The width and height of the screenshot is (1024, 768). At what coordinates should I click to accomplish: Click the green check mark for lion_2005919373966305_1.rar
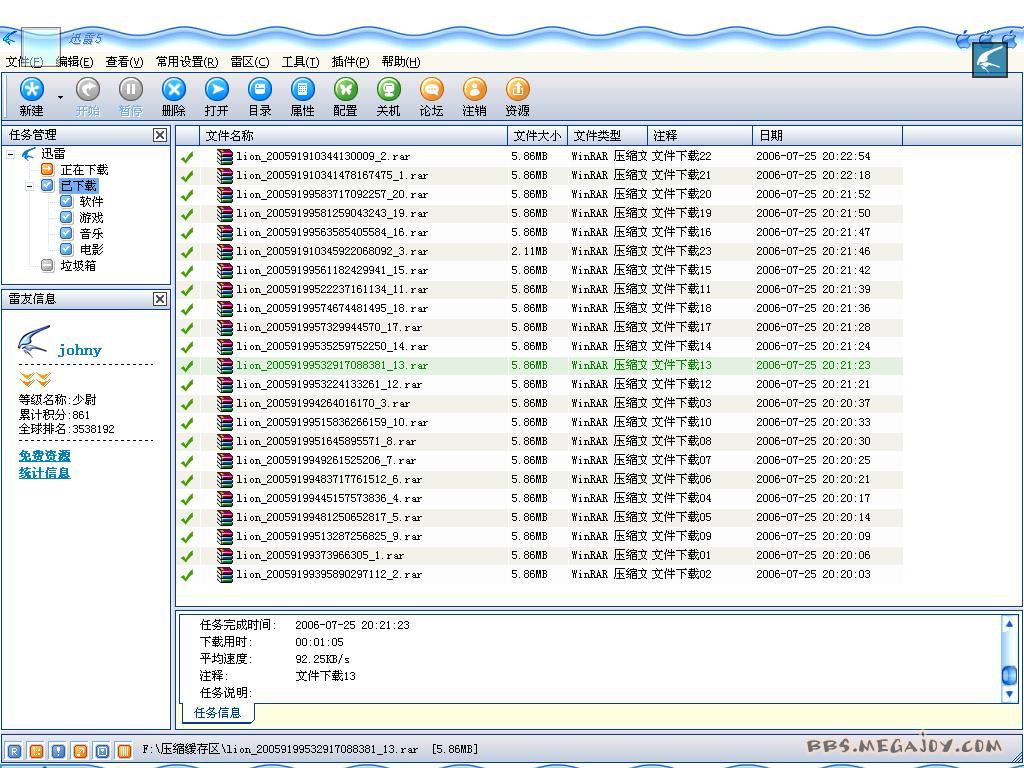click(187, 556)
